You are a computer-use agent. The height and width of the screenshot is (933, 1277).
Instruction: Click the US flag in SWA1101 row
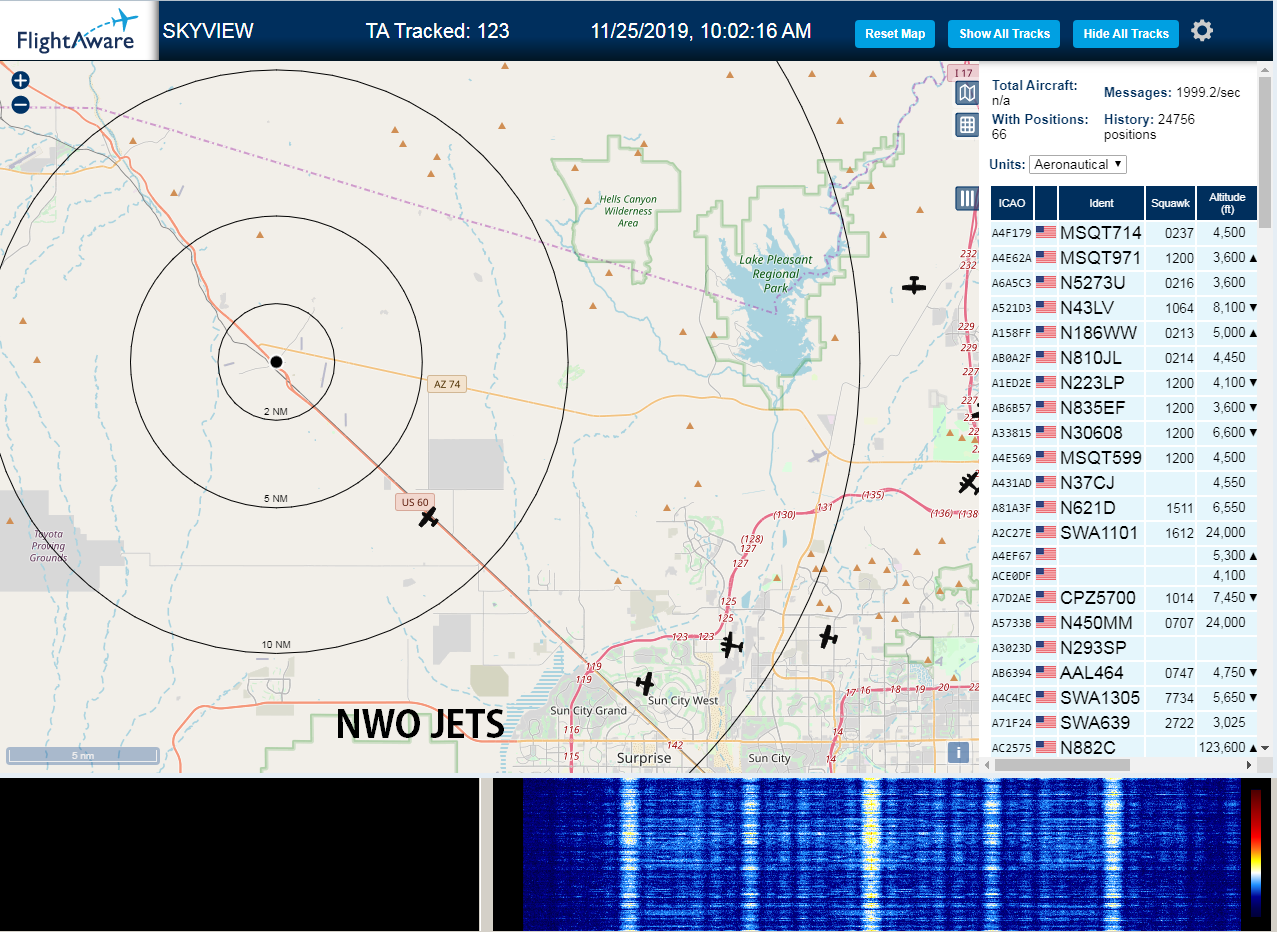click(1046, 532)
